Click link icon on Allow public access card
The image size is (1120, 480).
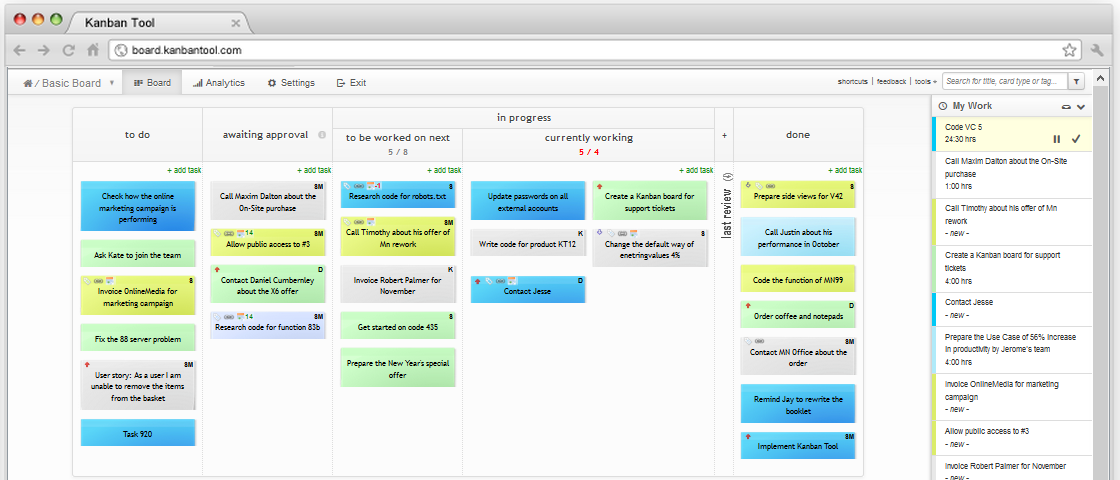[x=229, y=234]
